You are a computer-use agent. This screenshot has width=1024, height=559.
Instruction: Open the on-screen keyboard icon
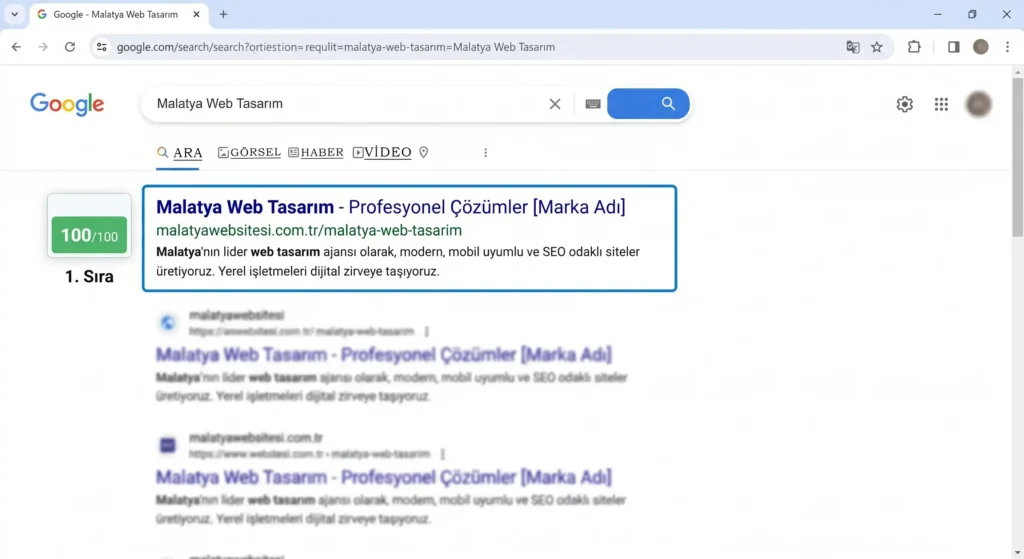click(x=593, y=104)
